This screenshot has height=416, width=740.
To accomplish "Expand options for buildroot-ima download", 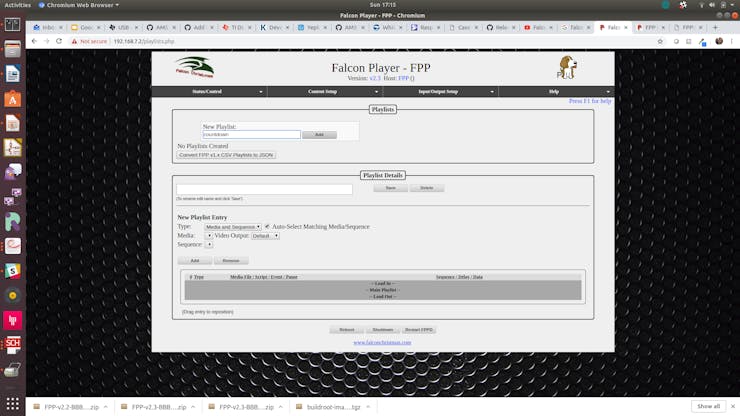I will (368, 407).
